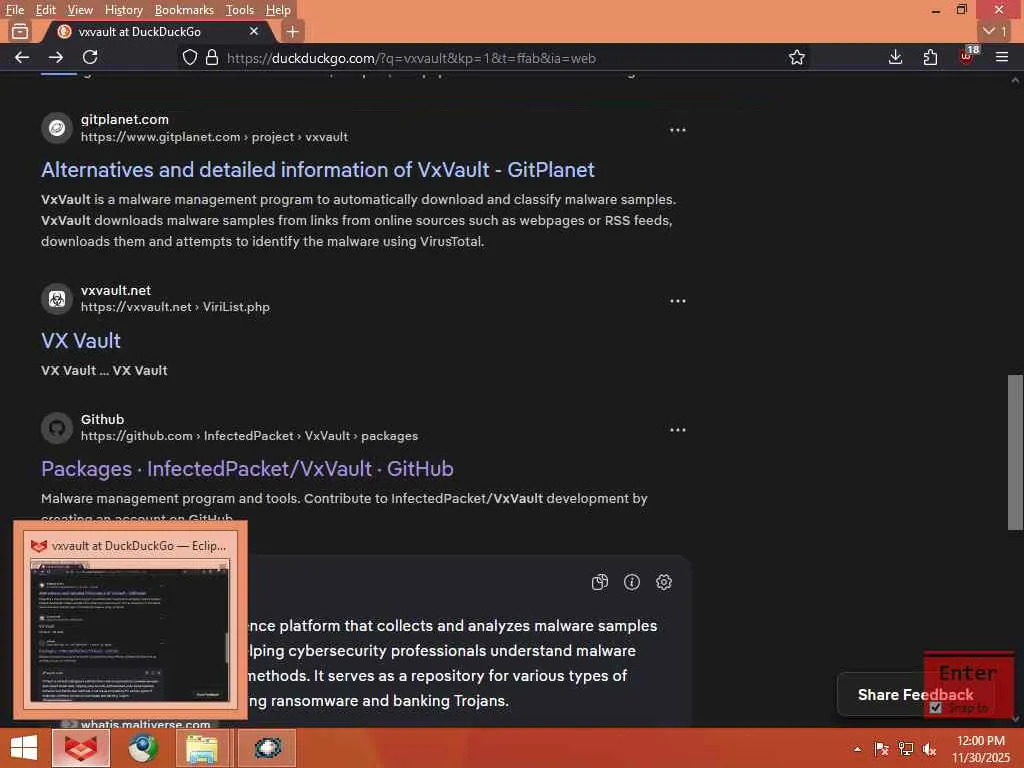Viewport: 1024px width, 768px height.
Task: Click the Share Feedback button
Action: 915,695
